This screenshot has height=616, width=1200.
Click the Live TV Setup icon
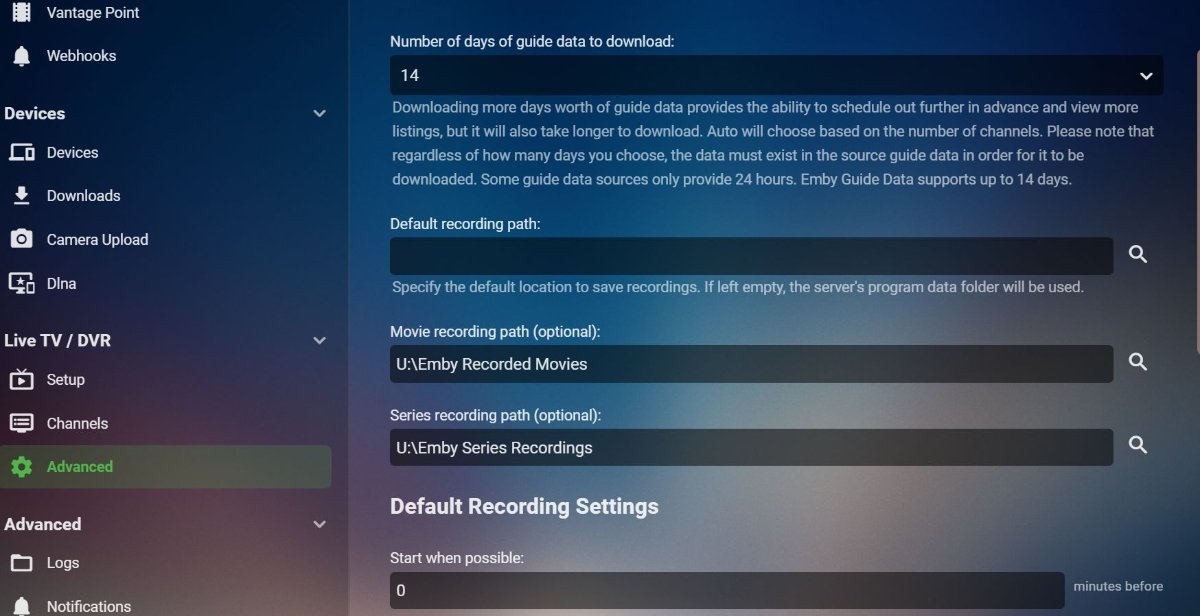coord(21,380)
